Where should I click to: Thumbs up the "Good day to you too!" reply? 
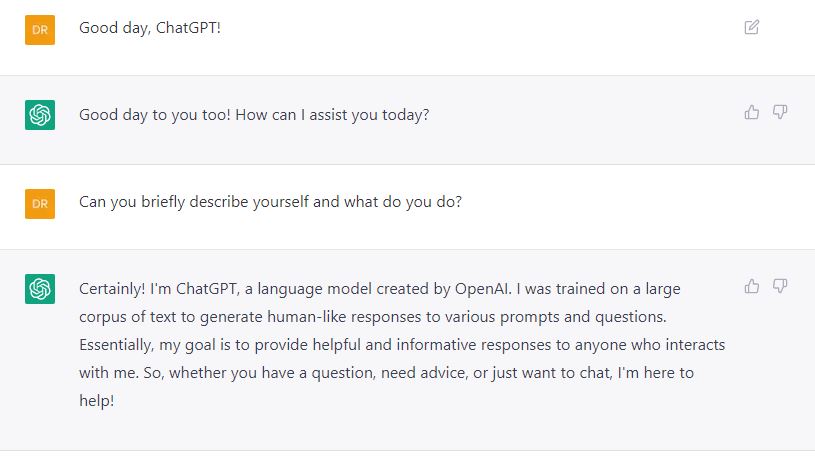pos(752,112)
